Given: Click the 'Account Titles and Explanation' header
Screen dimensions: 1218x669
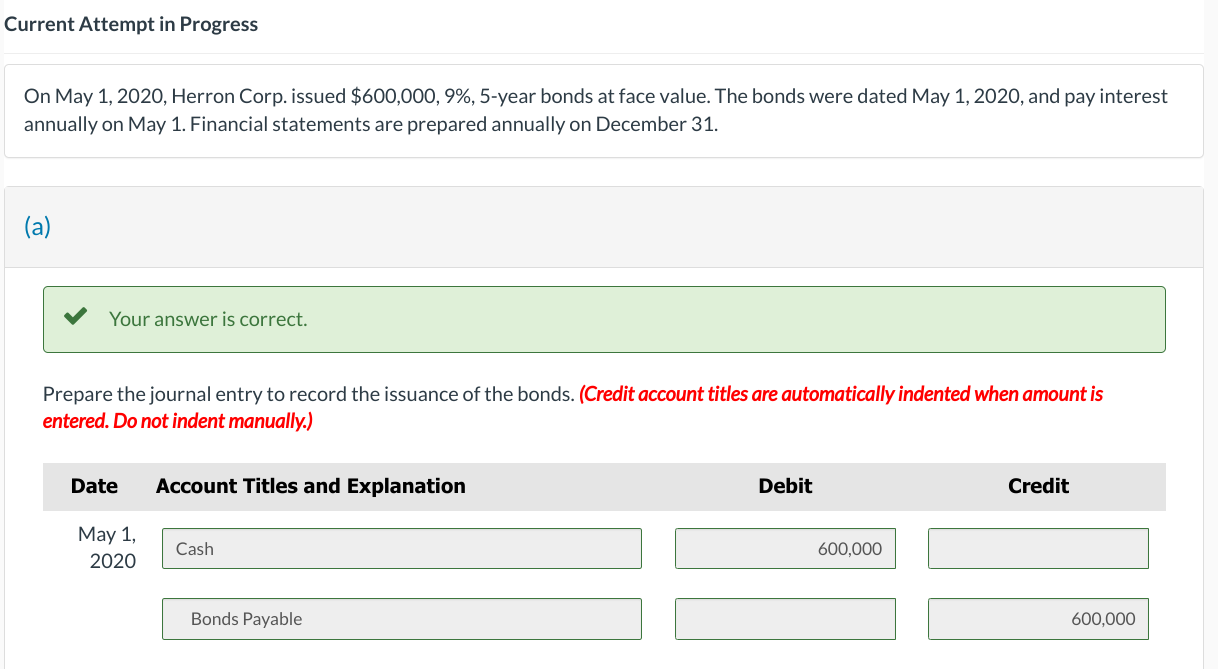Looking at the screenshot, I should [x=310, y=486].
